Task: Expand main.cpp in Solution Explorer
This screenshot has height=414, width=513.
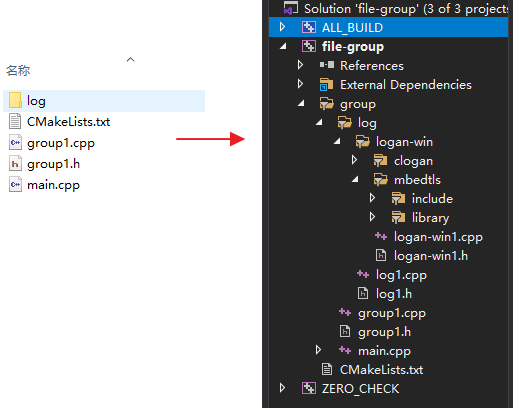Action: tap(318, 350)
